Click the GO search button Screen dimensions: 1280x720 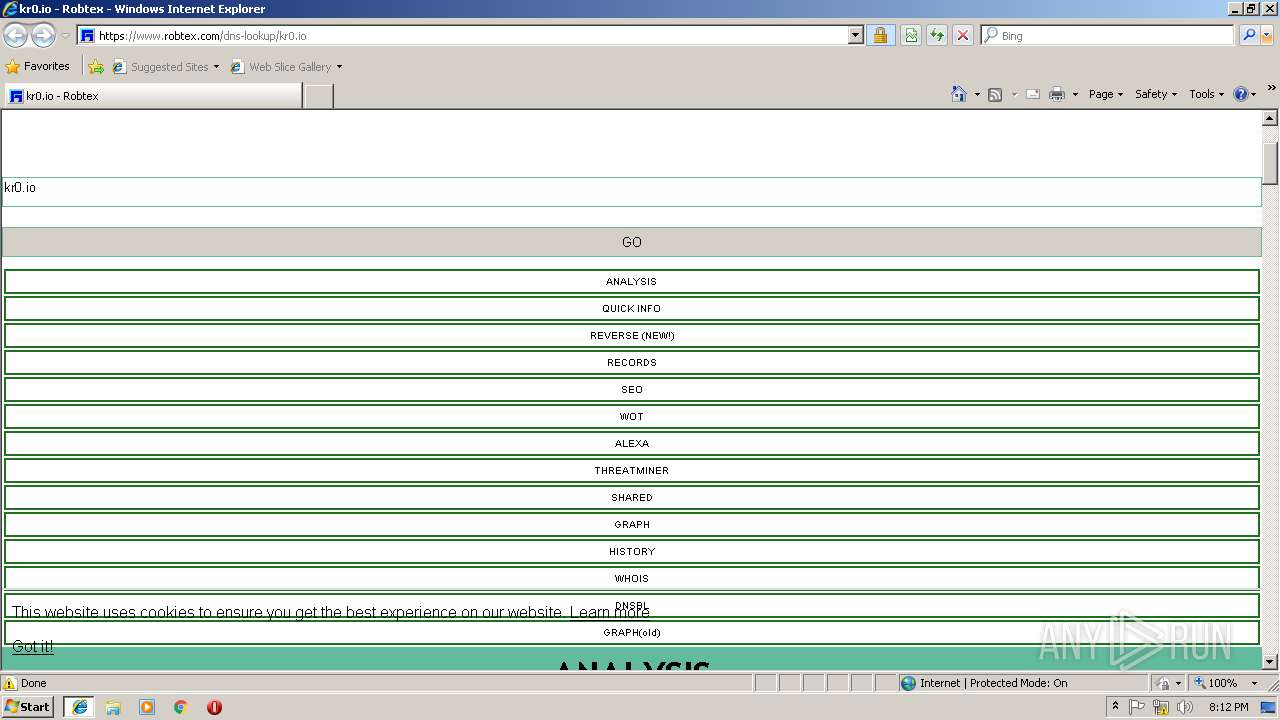pos(631,242)
